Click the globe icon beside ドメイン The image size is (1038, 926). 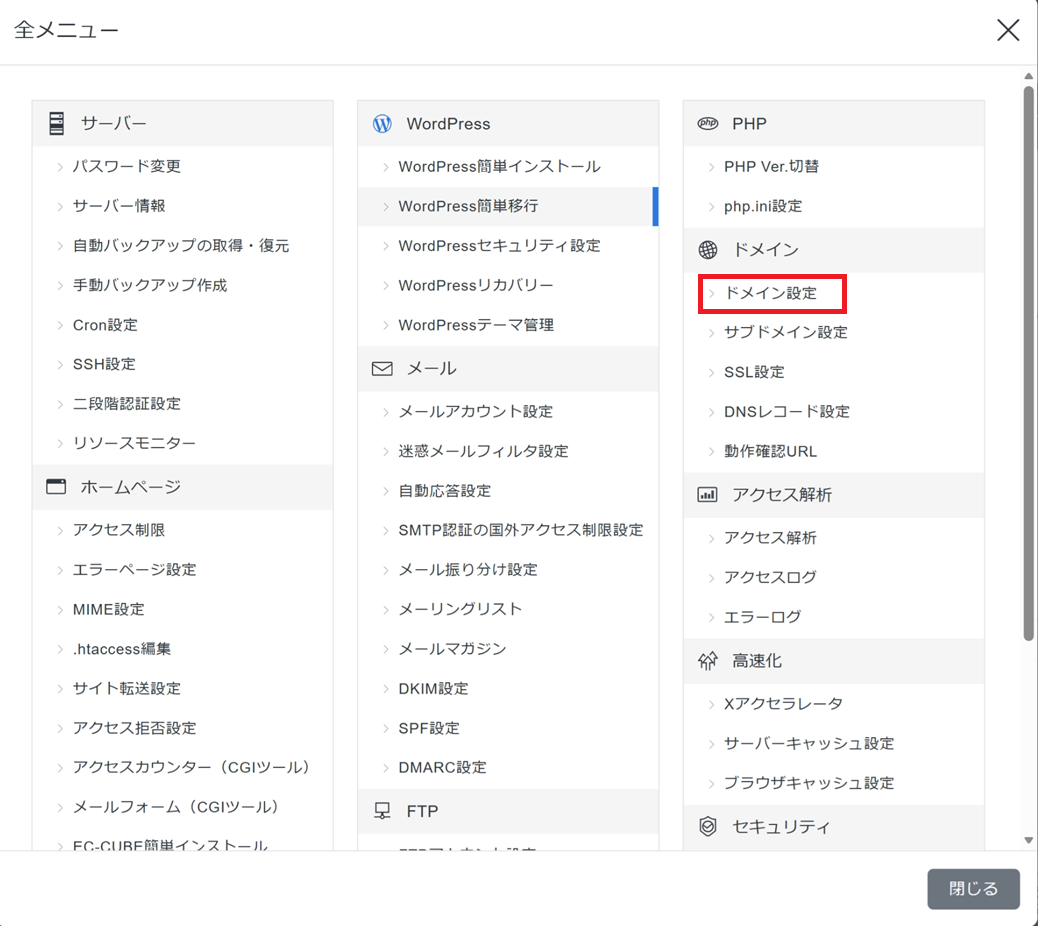point(708,250)
